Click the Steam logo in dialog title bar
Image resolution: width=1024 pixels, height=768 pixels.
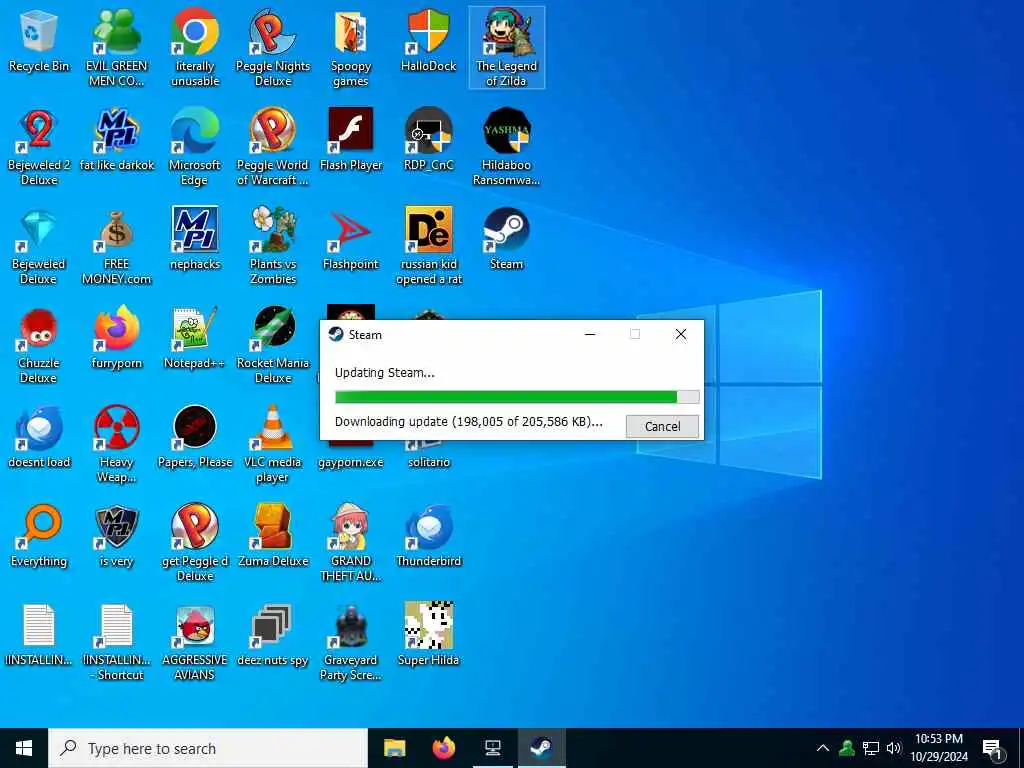point(336,334)
